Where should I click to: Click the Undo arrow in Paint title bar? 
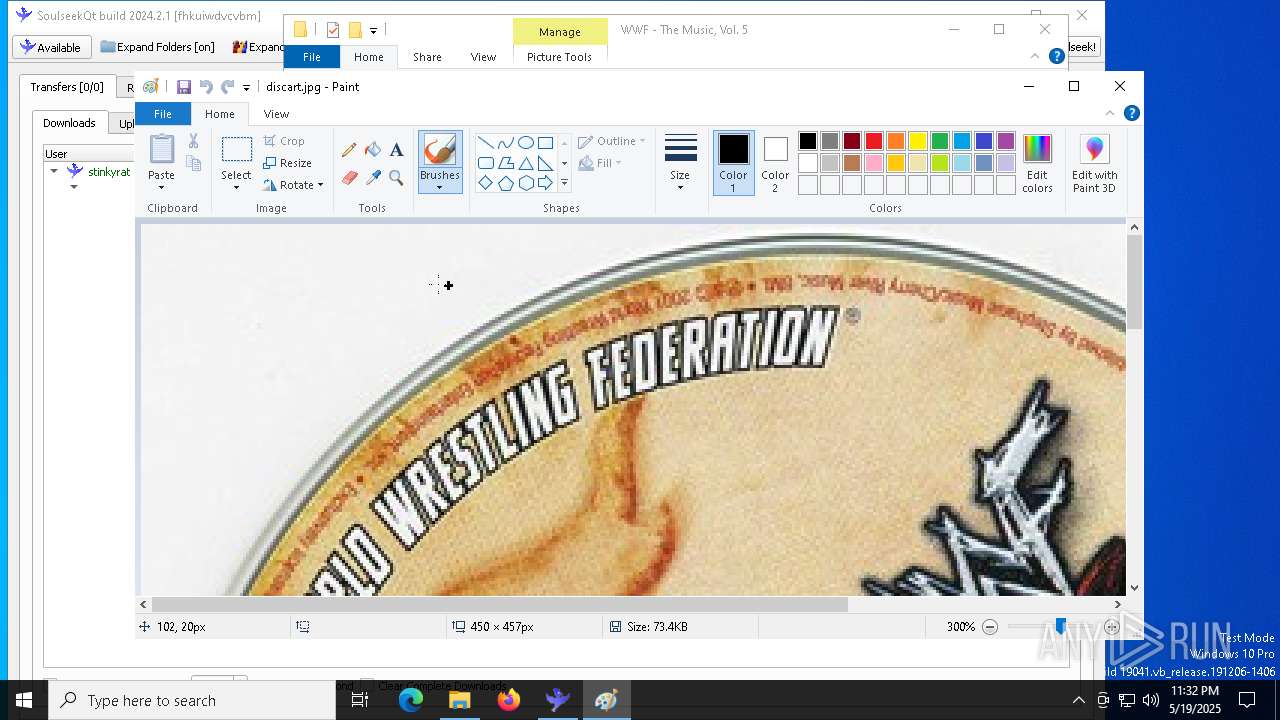[206, 87]
